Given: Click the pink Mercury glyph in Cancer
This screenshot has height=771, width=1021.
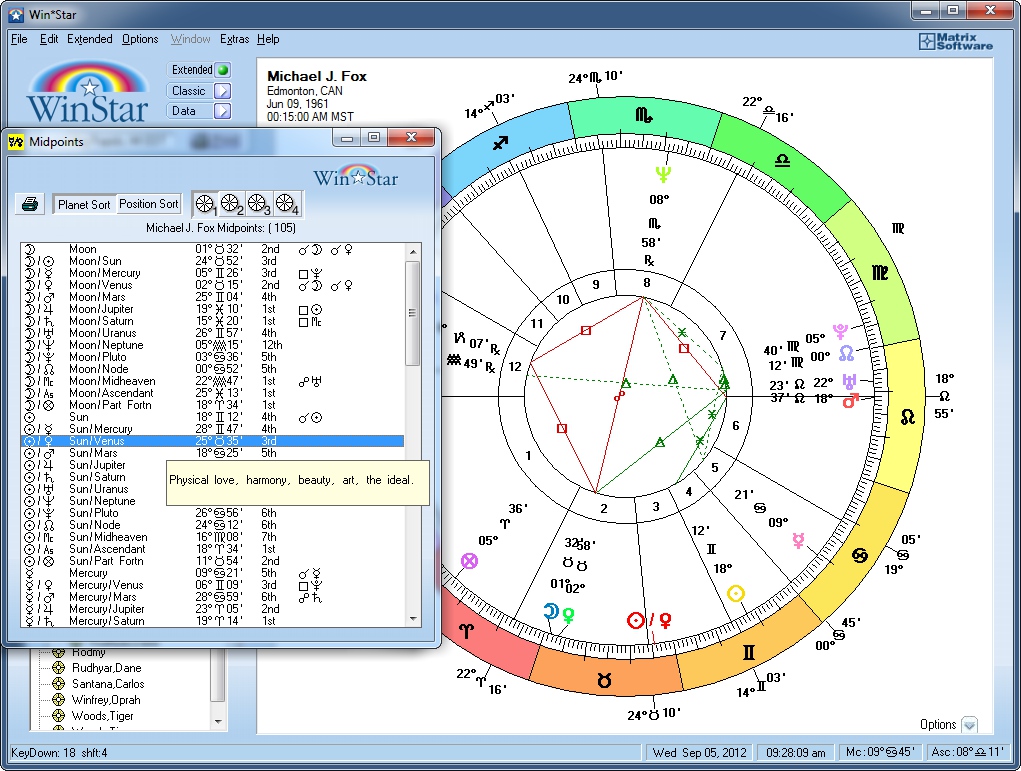Looking at the screenshot, I should [x=798, y=540].
